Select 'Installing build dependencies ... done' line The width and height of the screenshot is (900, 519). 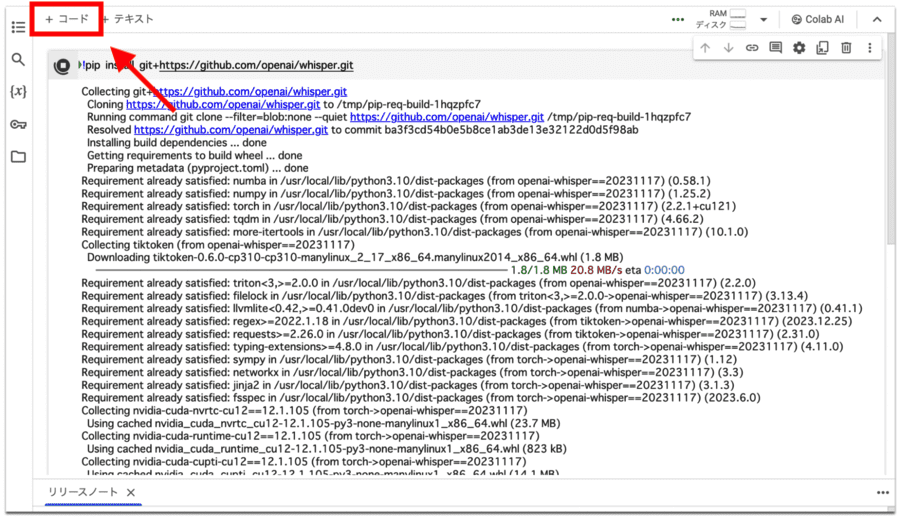[177, 142]
